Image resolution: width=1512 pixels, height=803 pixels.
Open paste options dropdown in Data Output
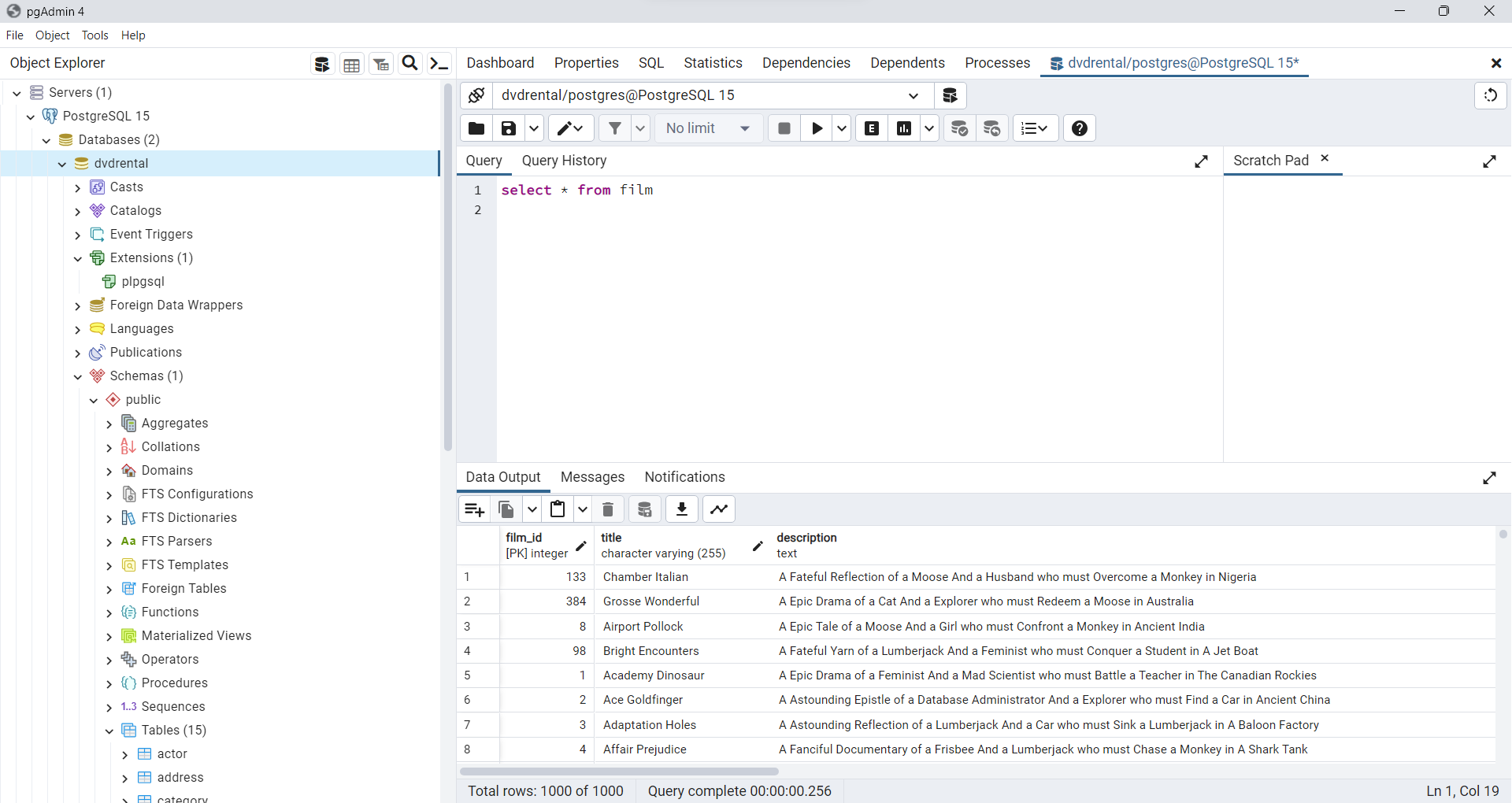(x=583, y=509)
